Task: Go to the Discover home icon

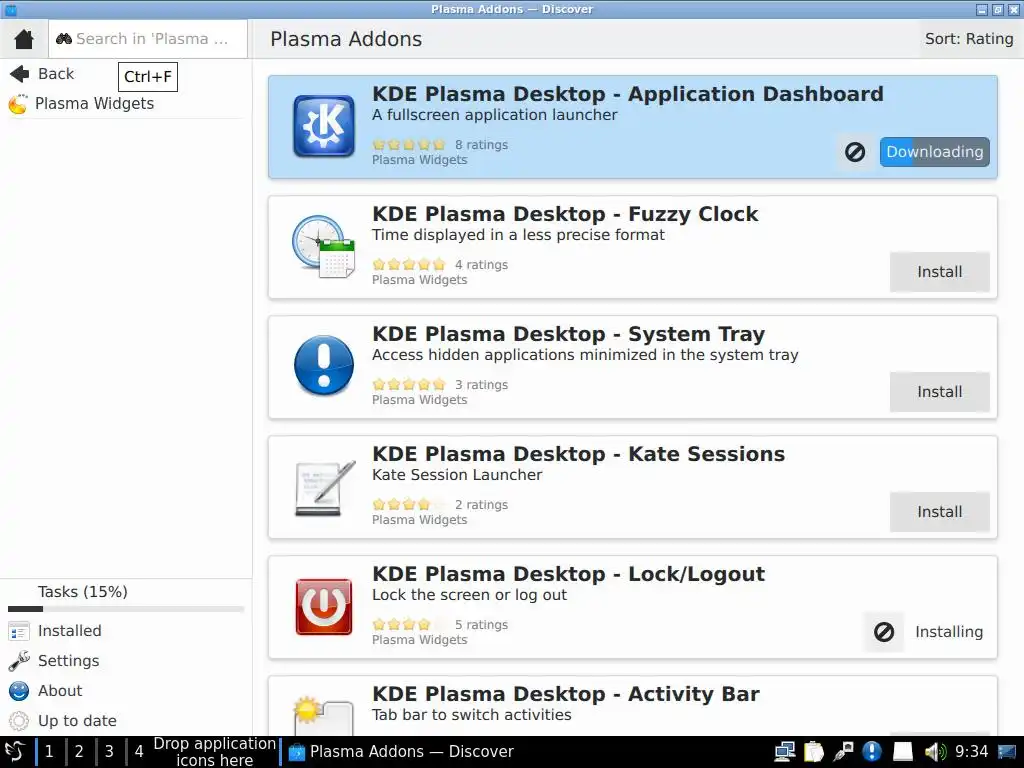Action: 24,39
